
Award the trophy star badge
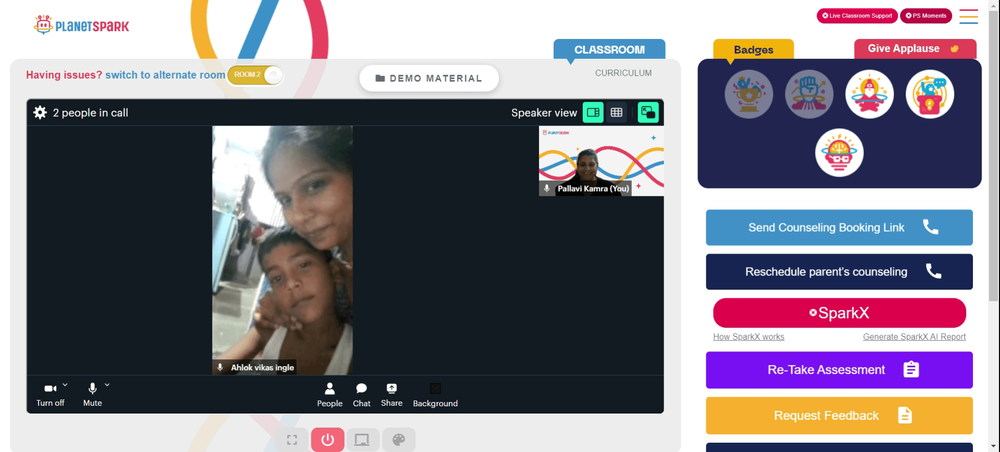[x=749, y=94]
